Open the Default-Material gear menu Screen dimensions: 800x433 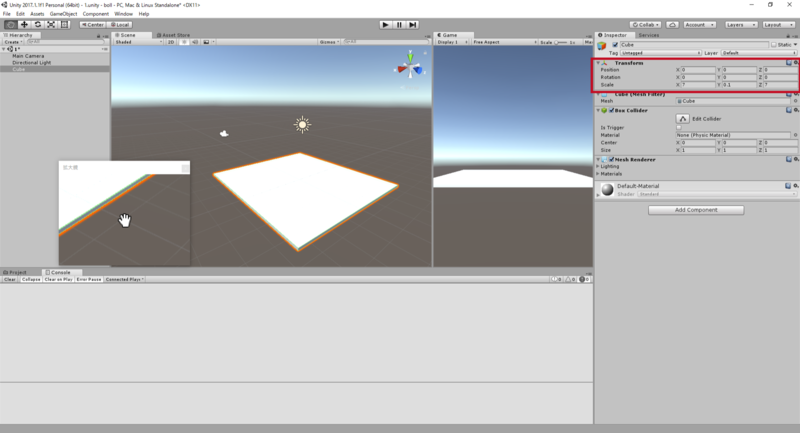tap(795, 186)
